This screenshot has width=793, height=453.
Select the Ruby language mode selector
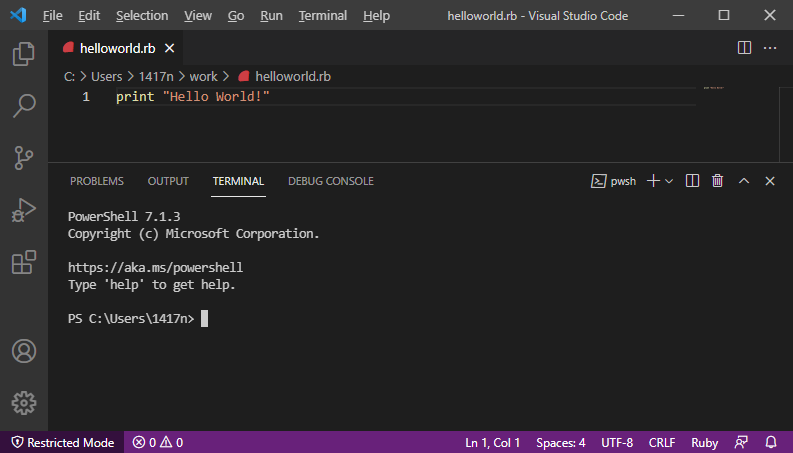point(704,442)
